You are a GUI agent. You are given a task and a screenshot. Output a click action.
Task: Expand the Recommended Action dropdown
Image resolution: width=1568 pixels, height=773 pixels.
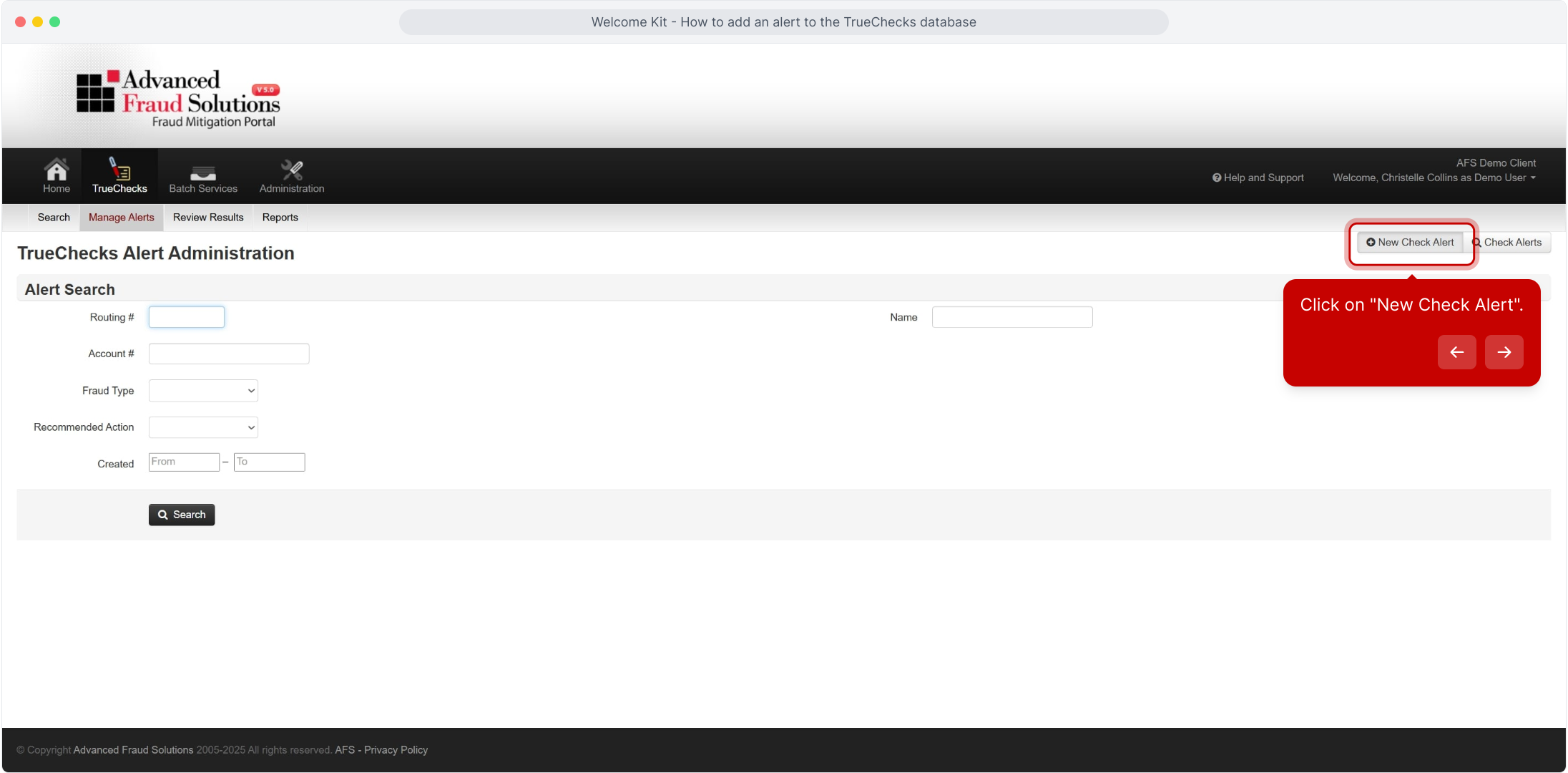[203, 427]
